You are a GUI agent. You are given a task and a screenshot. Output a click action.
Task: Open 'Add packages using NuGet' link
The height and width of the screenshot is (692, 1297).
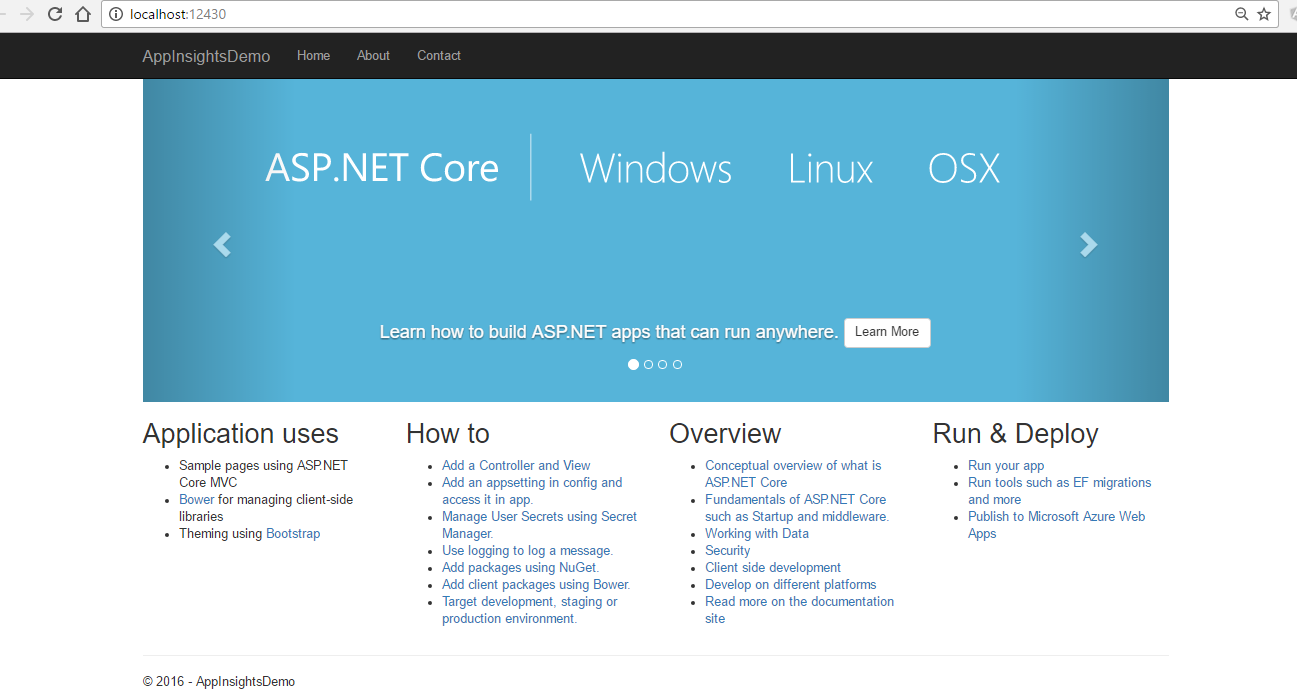pos(520,567)
